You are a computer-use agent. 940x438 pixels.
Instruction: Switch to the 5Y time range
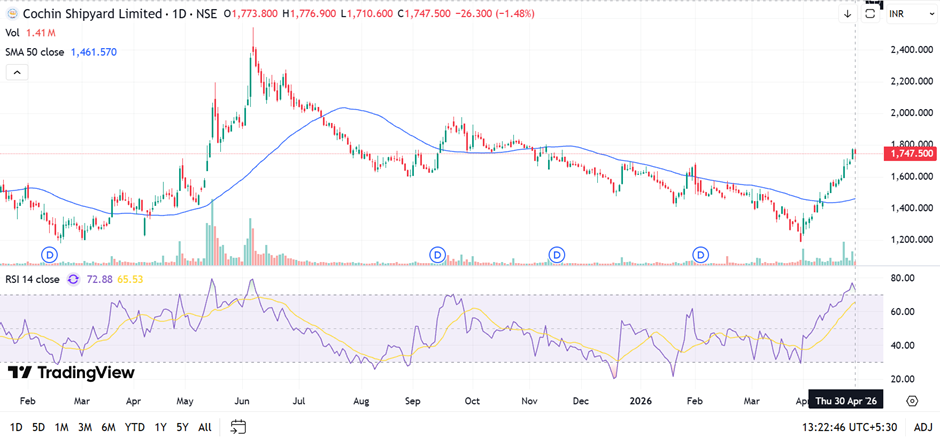pyautogui.click(x=181, y=427)
